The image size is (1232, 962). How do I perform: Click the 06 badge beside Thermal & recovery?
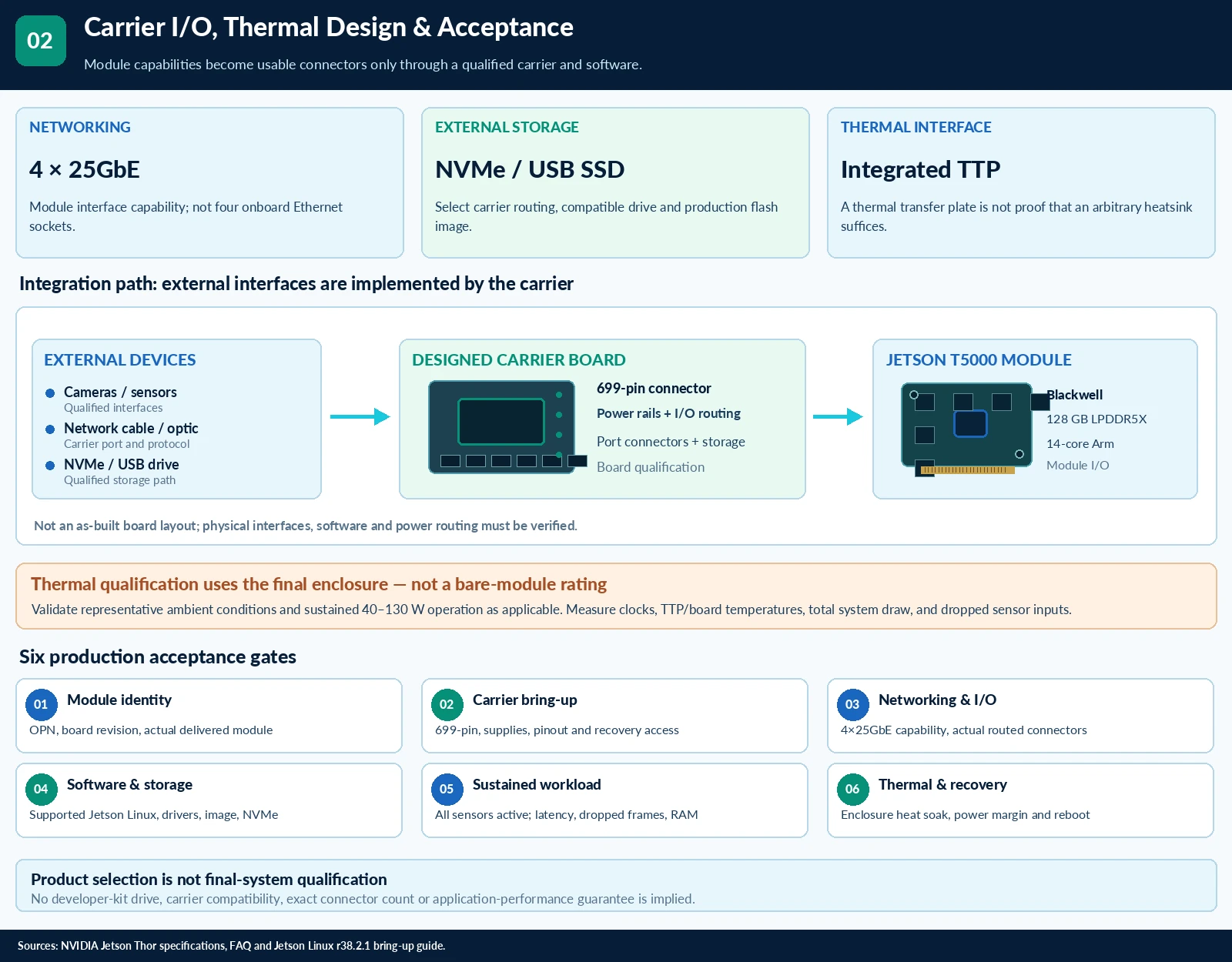point(853,789)
